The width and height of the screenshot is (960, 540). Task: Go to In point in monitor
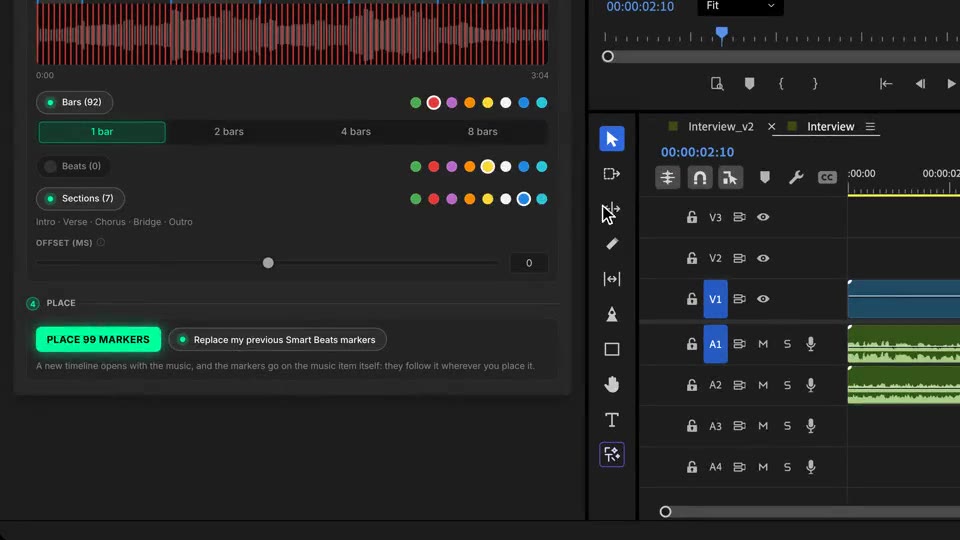point(886,84)
